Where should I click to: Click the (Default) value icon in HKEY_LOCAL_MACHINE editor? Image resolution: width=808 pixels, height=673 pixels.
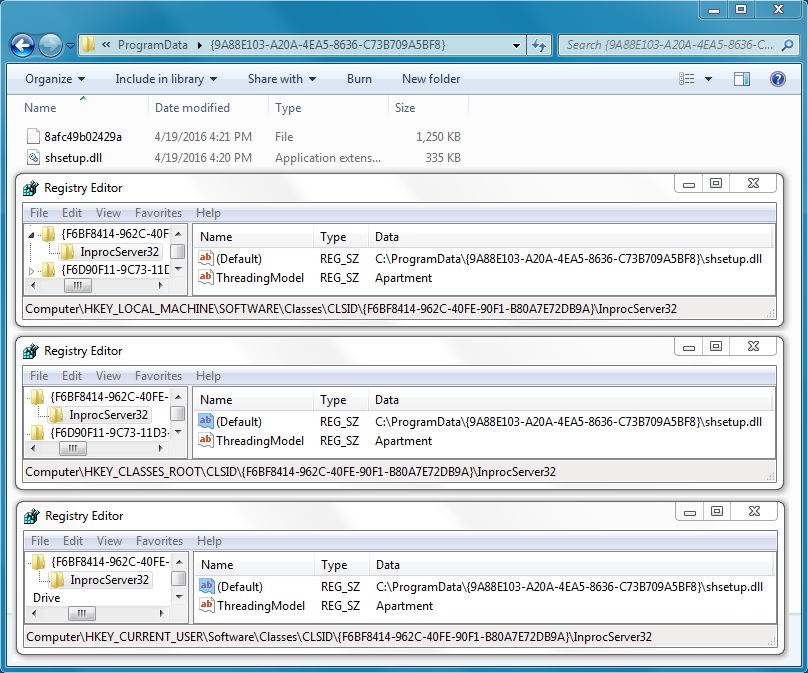(206, 258)
